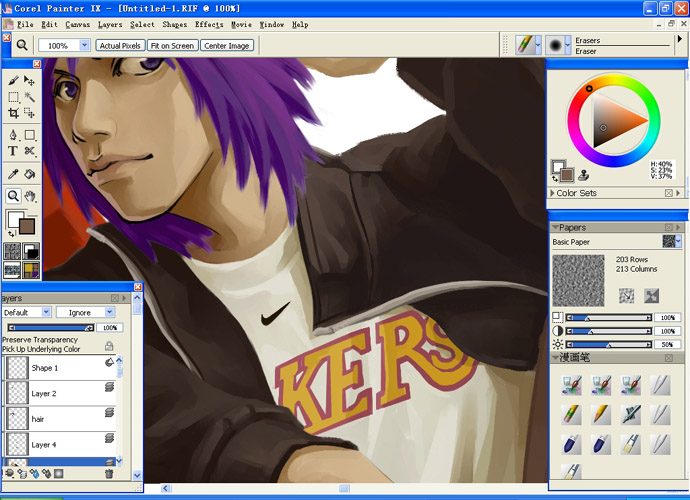Click the Center Image button
Screen dimensions: 690x500
(227, 45)
